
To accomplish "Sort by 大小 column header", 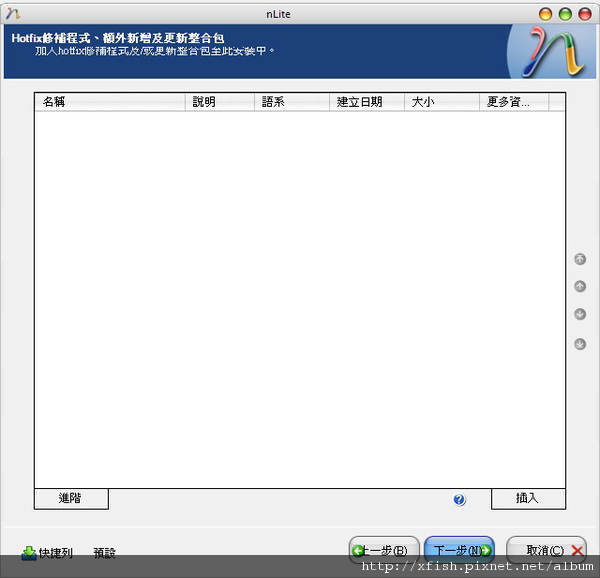I will click(x=442, y=102).
